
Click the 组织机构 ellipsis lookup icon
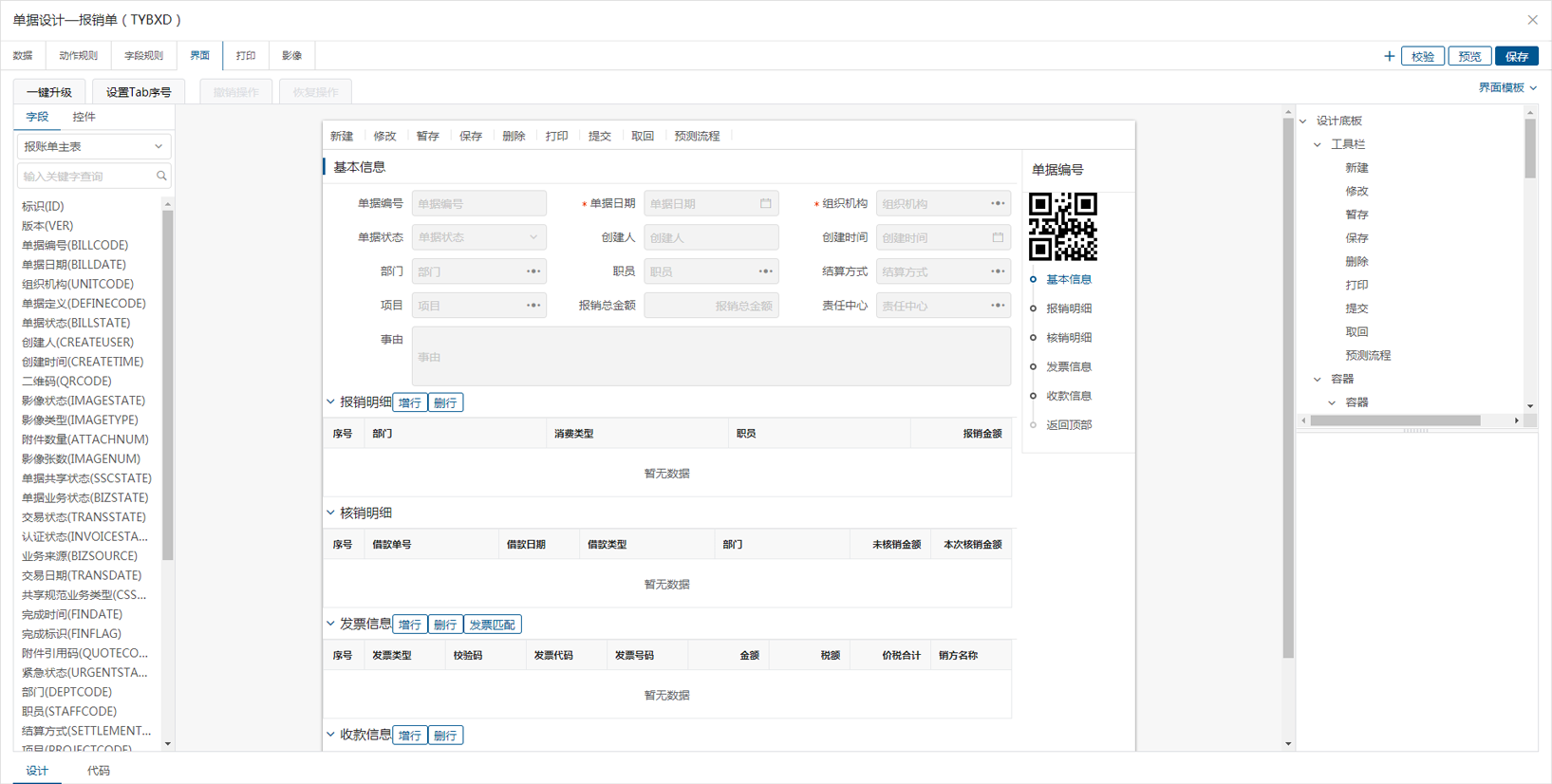click(x=998, y=203)
